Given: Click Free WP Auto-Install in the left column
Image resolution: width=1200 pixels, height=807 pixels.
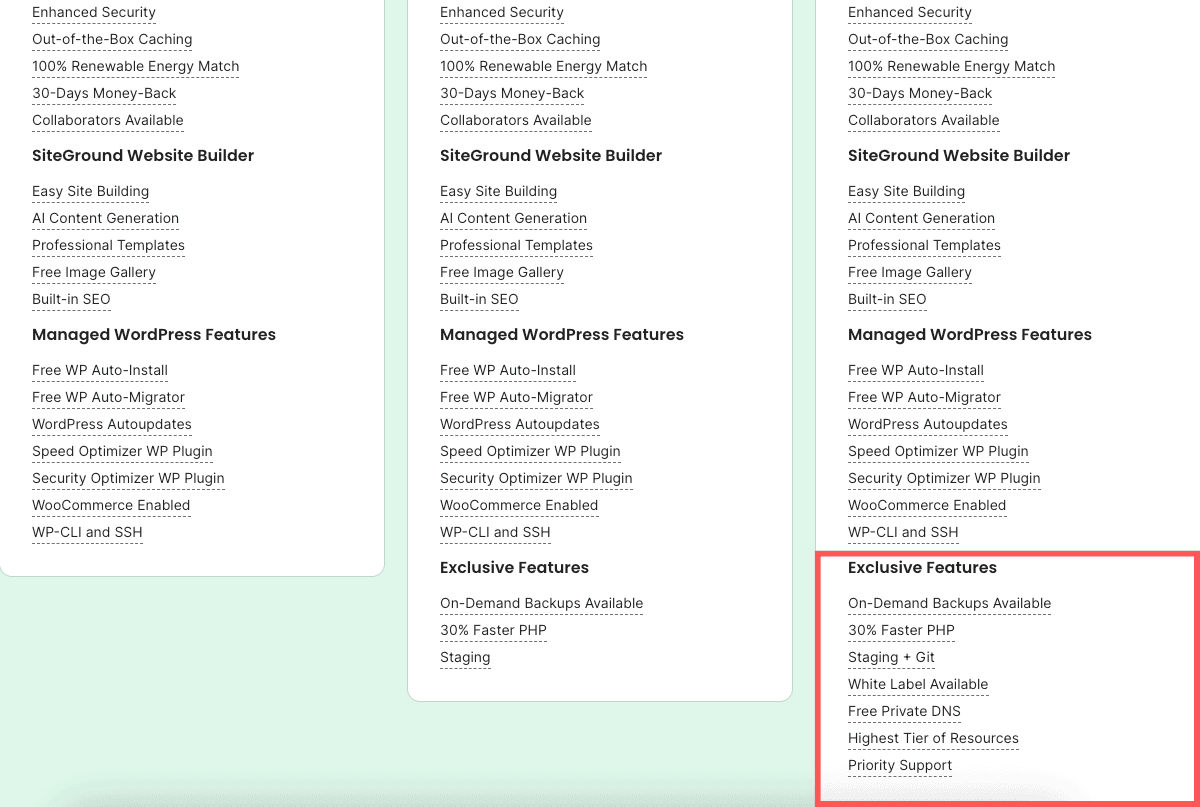Looking at the screenshot, I should point(100,371).
